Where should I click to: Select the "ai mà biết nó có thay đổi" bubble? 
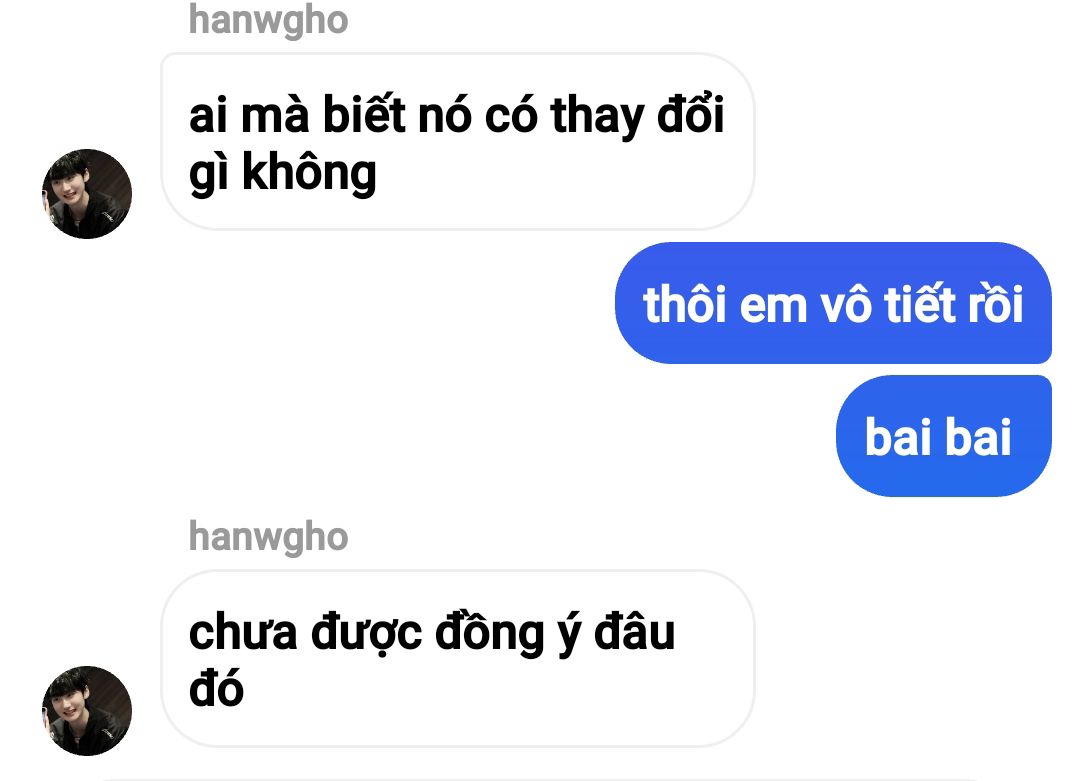[457, 141]
